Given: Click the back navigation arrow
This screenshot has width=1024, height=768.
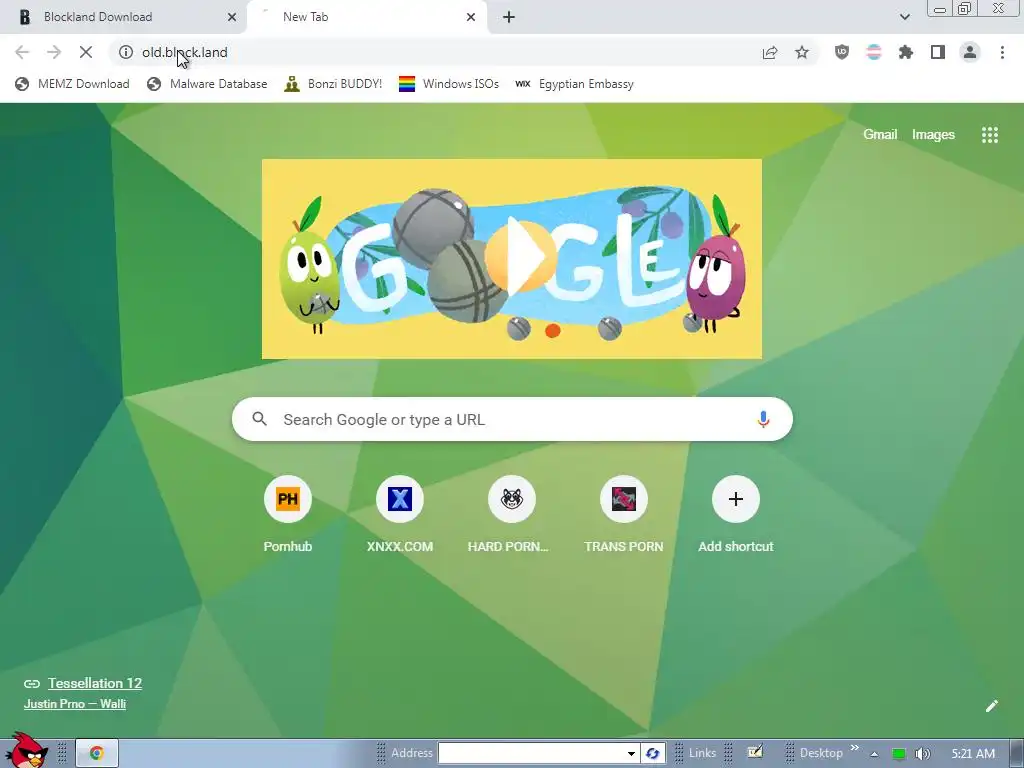Looking at the screenshot, I should click(x=22, y=52).
